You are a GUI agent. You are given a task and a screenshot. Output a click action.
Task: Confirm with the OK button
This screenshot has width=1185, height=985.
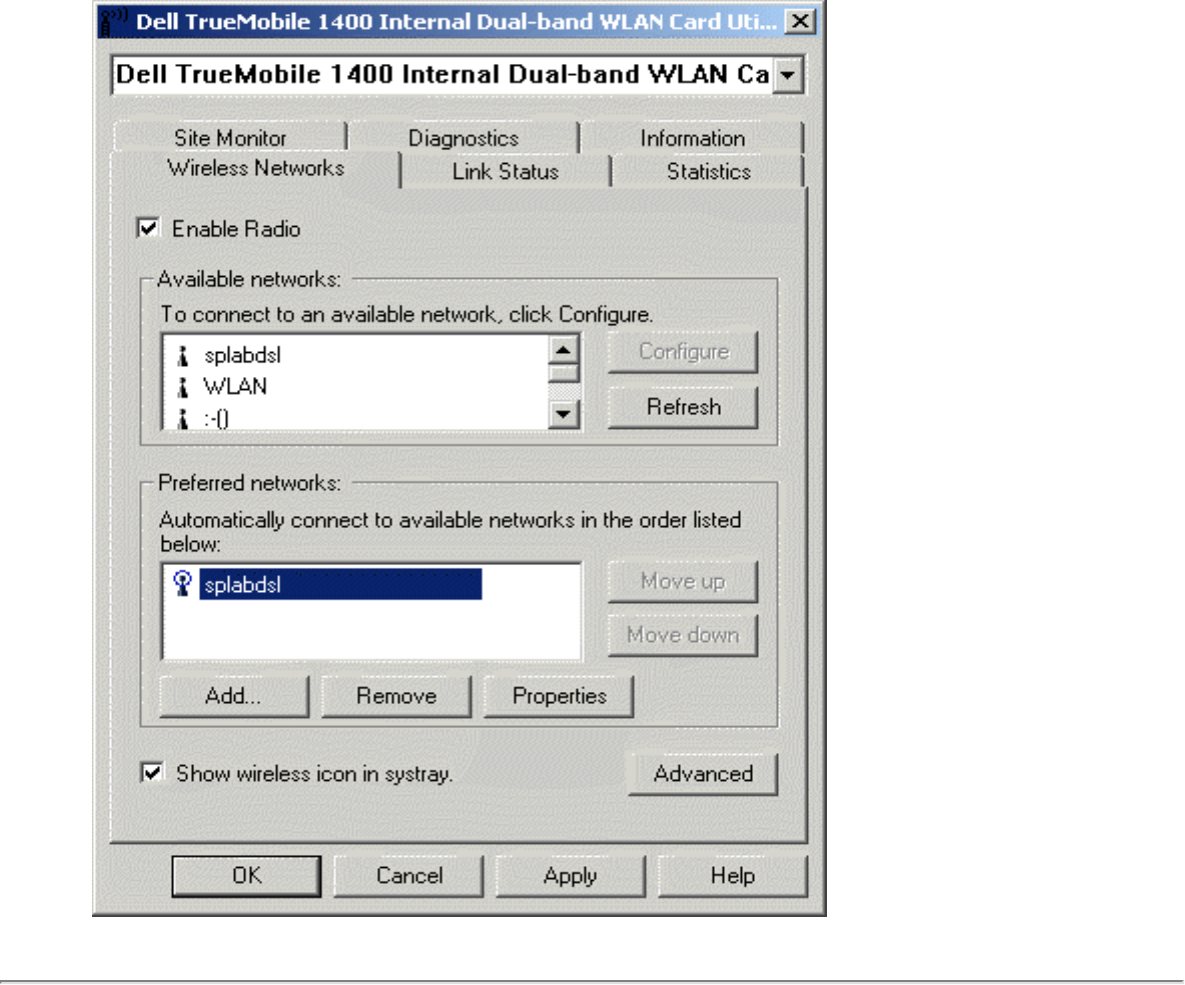pyautogui.click(x=246, y=876)
